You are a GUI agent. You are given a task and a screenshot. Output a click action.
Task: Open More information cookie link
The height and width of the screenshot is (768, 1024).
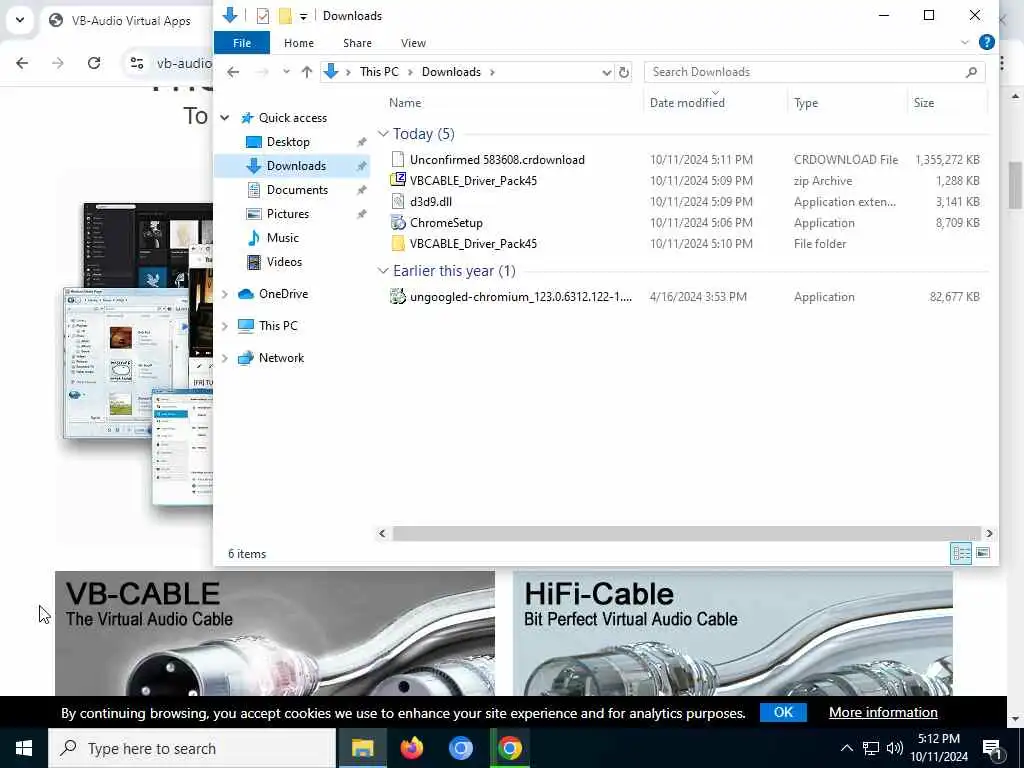(883, 712)
